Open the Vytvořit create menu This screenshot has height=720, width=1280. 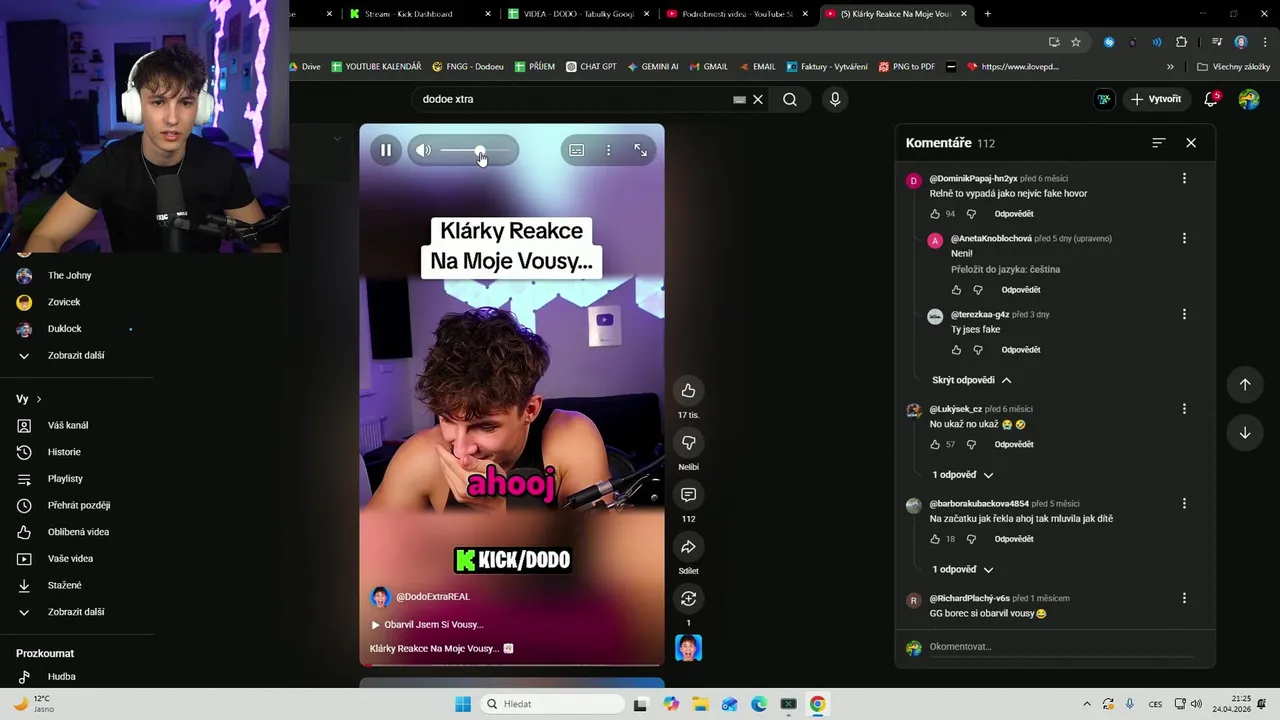(x=1156, y=99)
